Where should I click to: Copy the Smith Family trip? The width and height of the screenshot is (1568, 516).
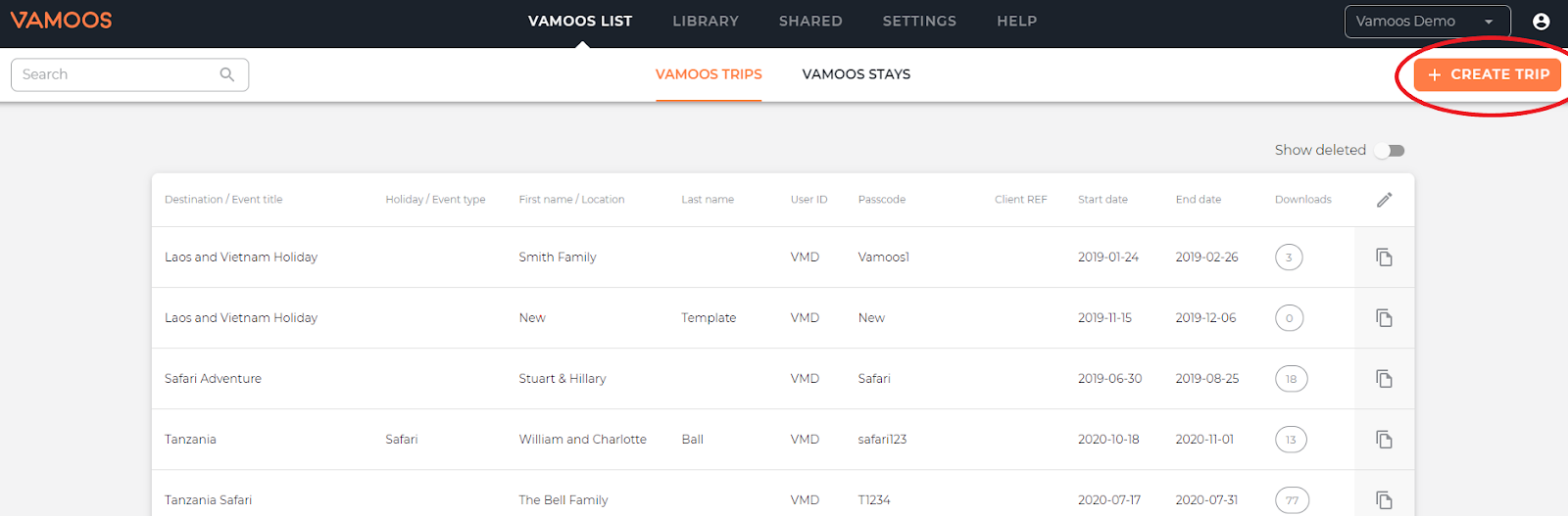click(x=1384, y=258)
